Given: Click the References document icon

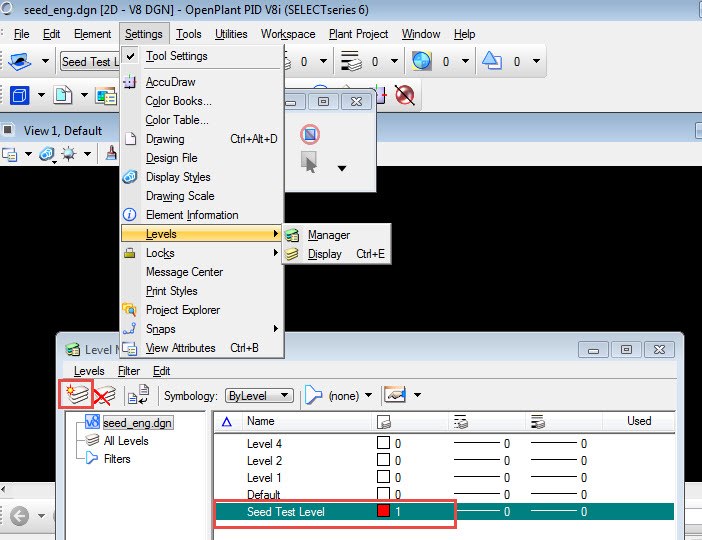Looking at the screenshot, I should click(x=63, y=95).
